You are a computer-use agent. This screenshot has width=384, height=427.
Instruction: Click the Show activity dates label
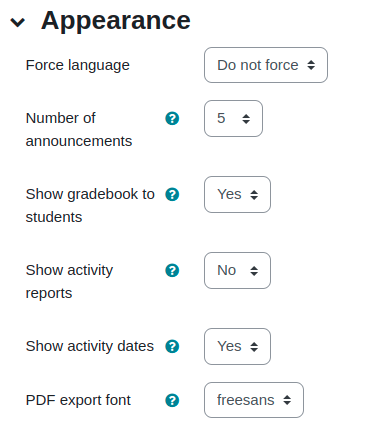tap(90, 346)
